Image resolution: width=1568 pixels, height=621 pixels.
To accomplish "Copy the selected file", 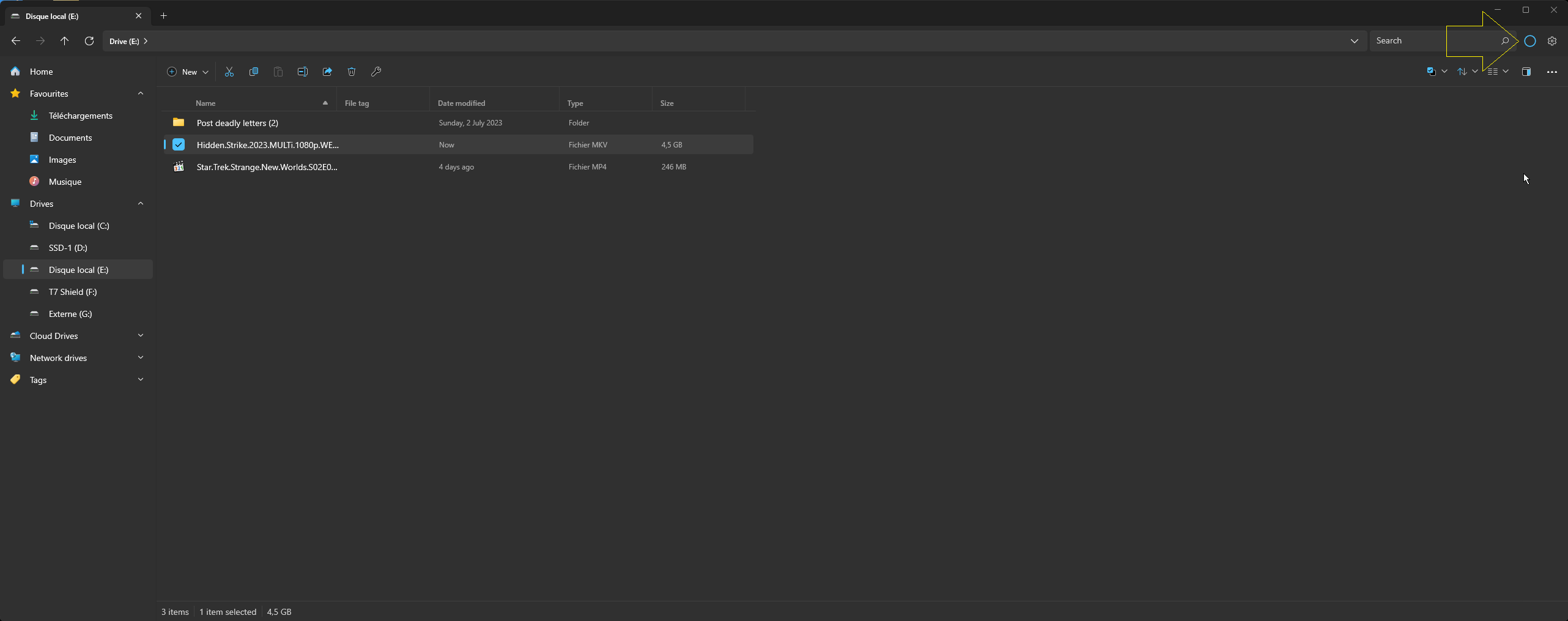I will coord(254,72).
